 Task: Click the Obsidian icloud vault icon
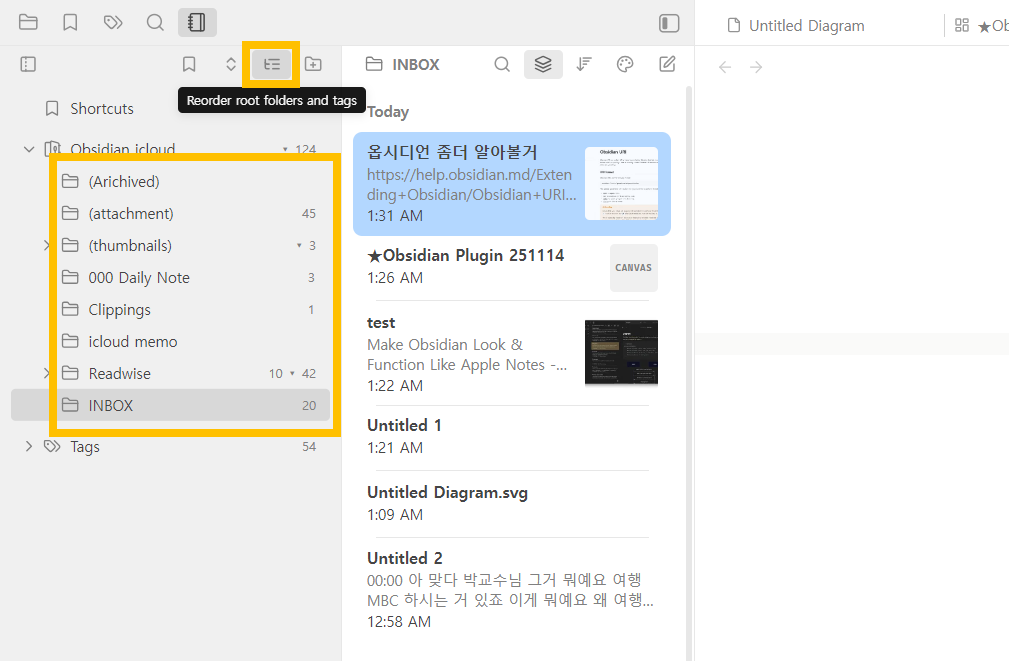coord(52,149)
